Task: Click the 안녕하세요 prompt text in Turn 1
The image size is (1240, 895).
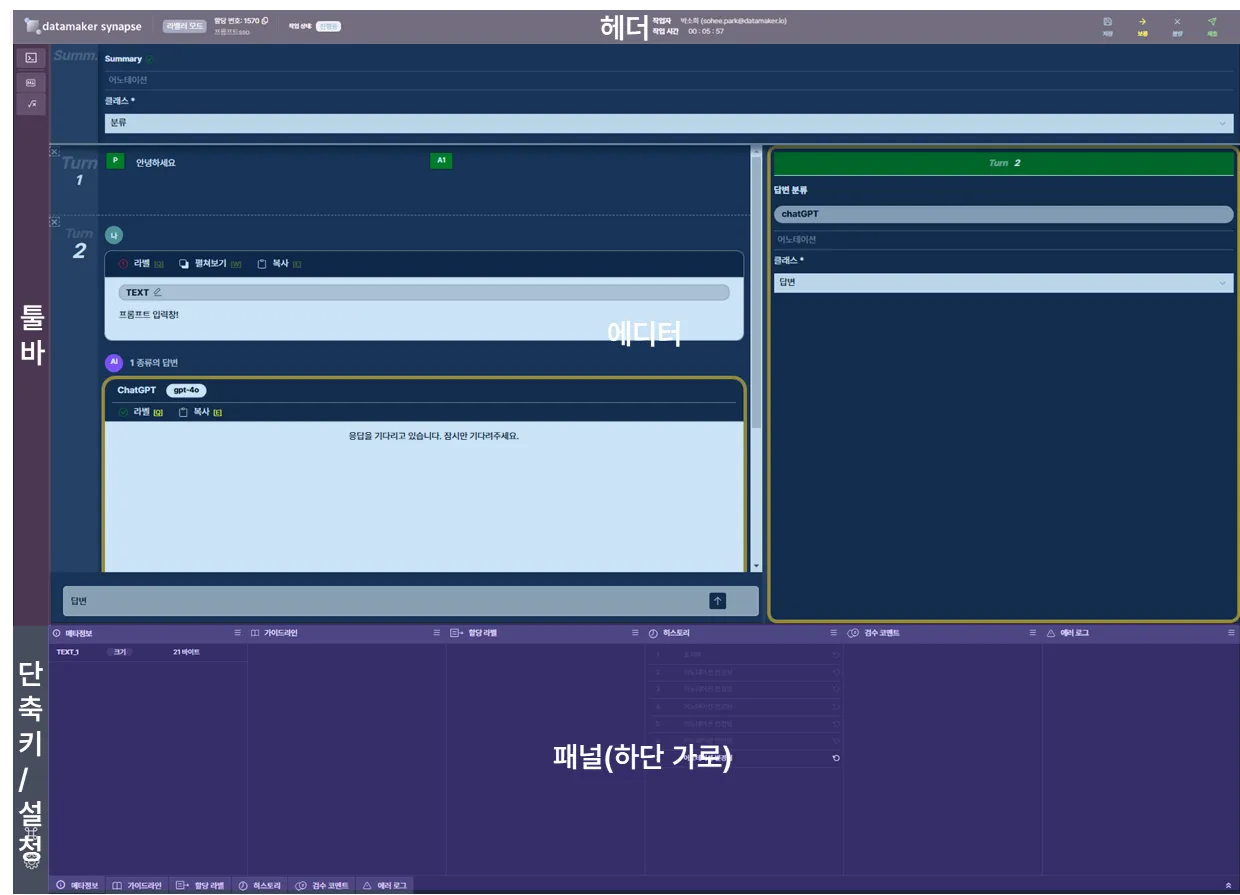Action: click(x=155, y=162)
